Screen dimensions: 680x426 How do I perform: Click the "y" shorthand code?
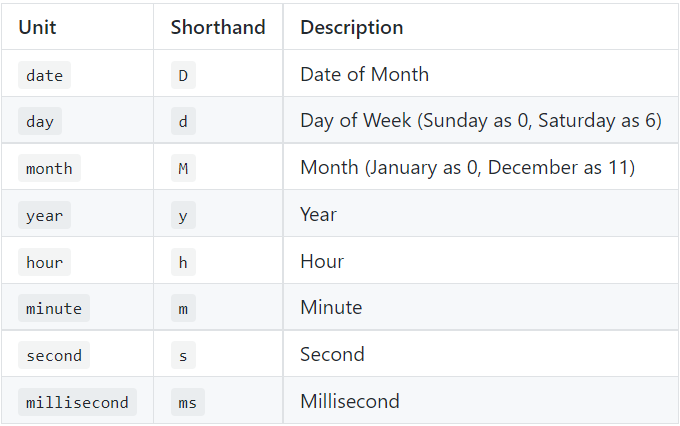click(x=183, y=215)
